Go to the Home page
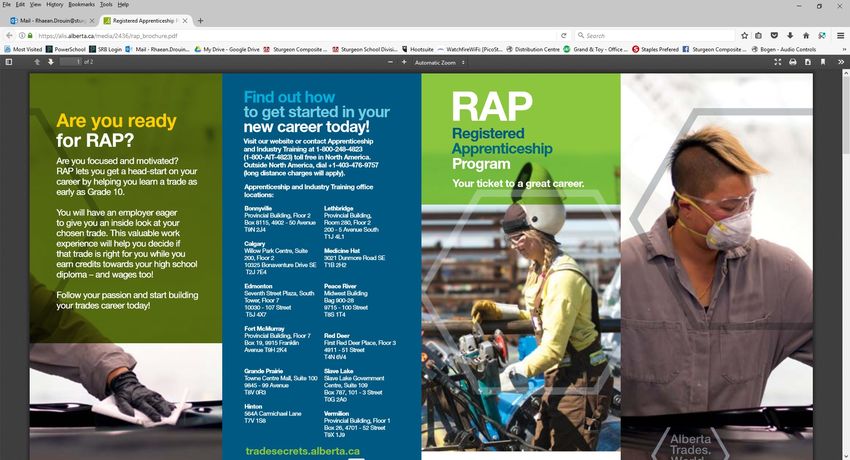850x460 pixels. [806, 35]
